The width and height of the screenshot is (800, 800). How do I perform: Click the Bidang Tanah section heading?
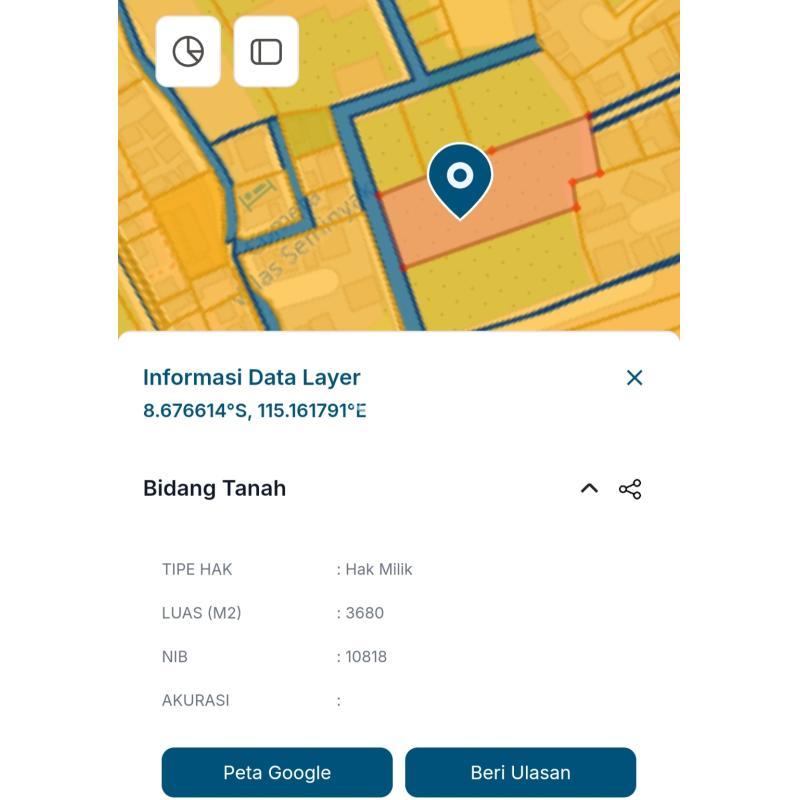[x=215, y=489]
